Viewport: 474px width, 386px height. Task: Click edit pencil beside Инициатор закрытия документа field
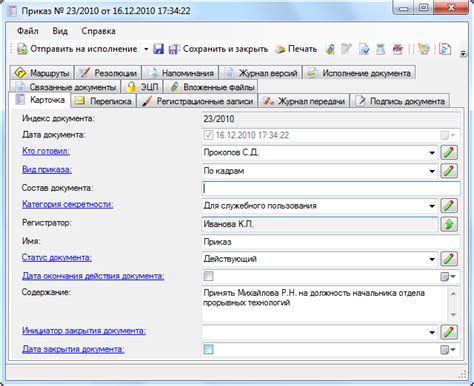pyautogui.click(x=449, y=332)
